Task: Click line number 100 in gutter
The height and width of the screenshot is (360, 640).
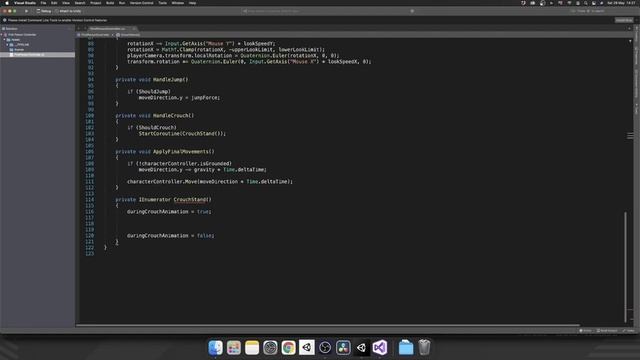Action: (x=89, y=116)
